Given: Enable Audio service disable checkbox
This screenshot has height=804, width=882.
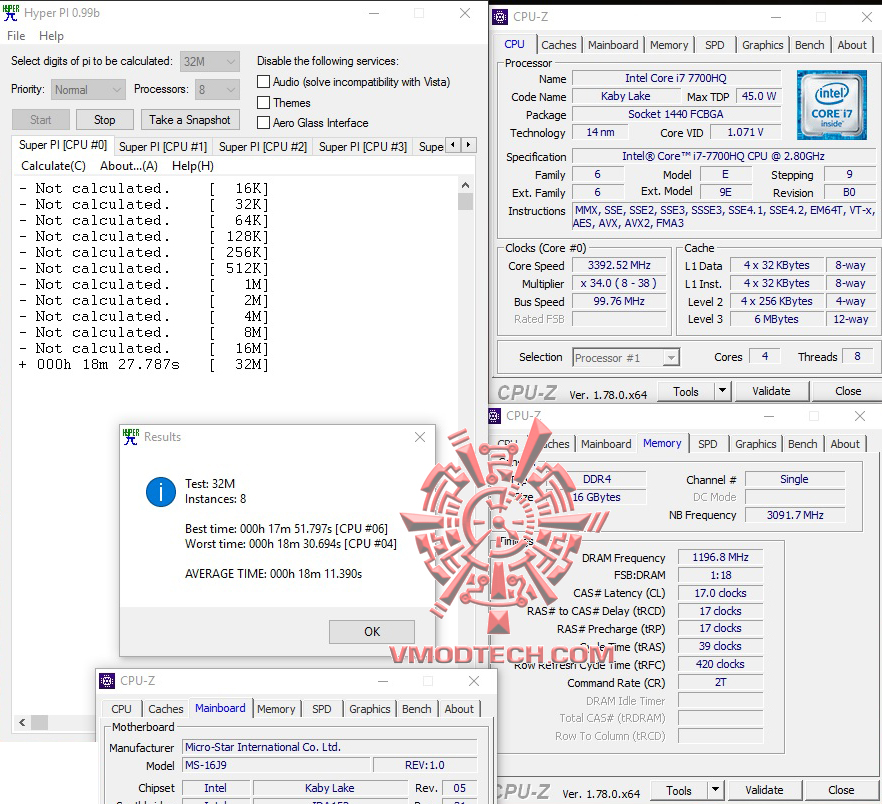Looking at the screenshot, I should tap(263, 82).
